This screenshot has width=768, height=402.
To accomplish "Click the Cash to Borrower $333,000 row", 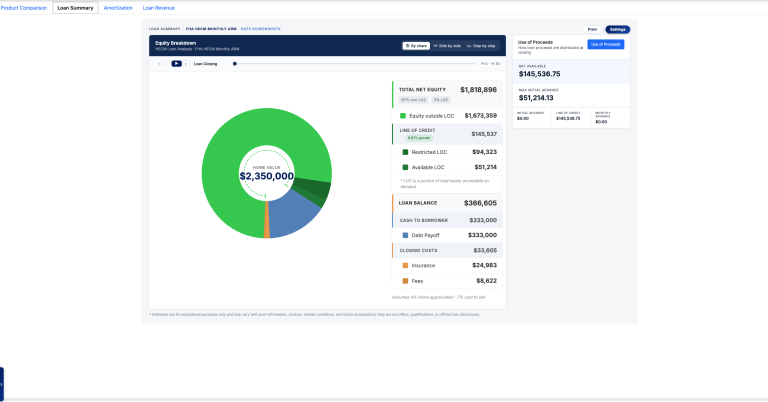I will tap(447, 220).
